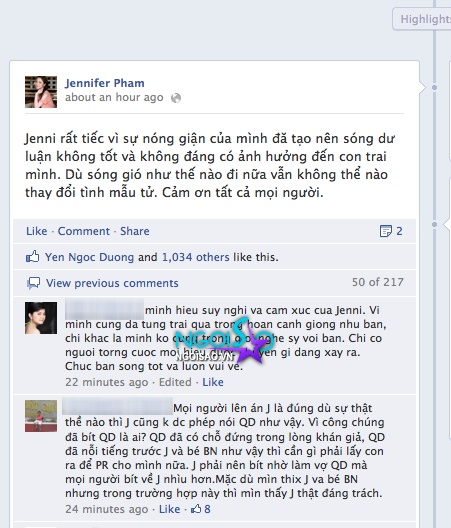The image size is (451, 528).
Task: Click the thumbs-up icon beside Yen Ngoc Duong
Action: click(x=33, y=257)
